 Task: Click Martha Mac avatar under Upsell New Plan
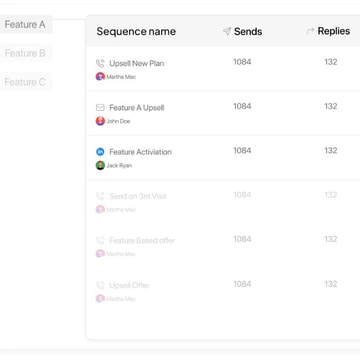(100, 77)
